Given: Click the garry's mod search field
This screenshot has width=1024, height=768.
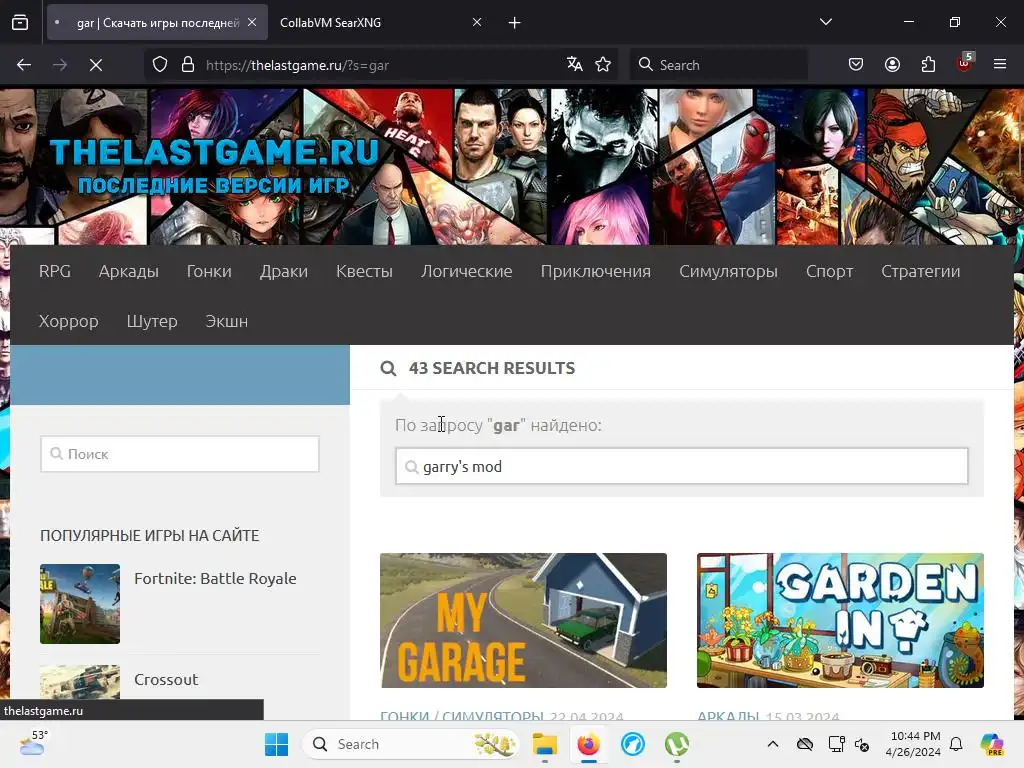Looking at the screenshot, I should (x=682, y=466).
